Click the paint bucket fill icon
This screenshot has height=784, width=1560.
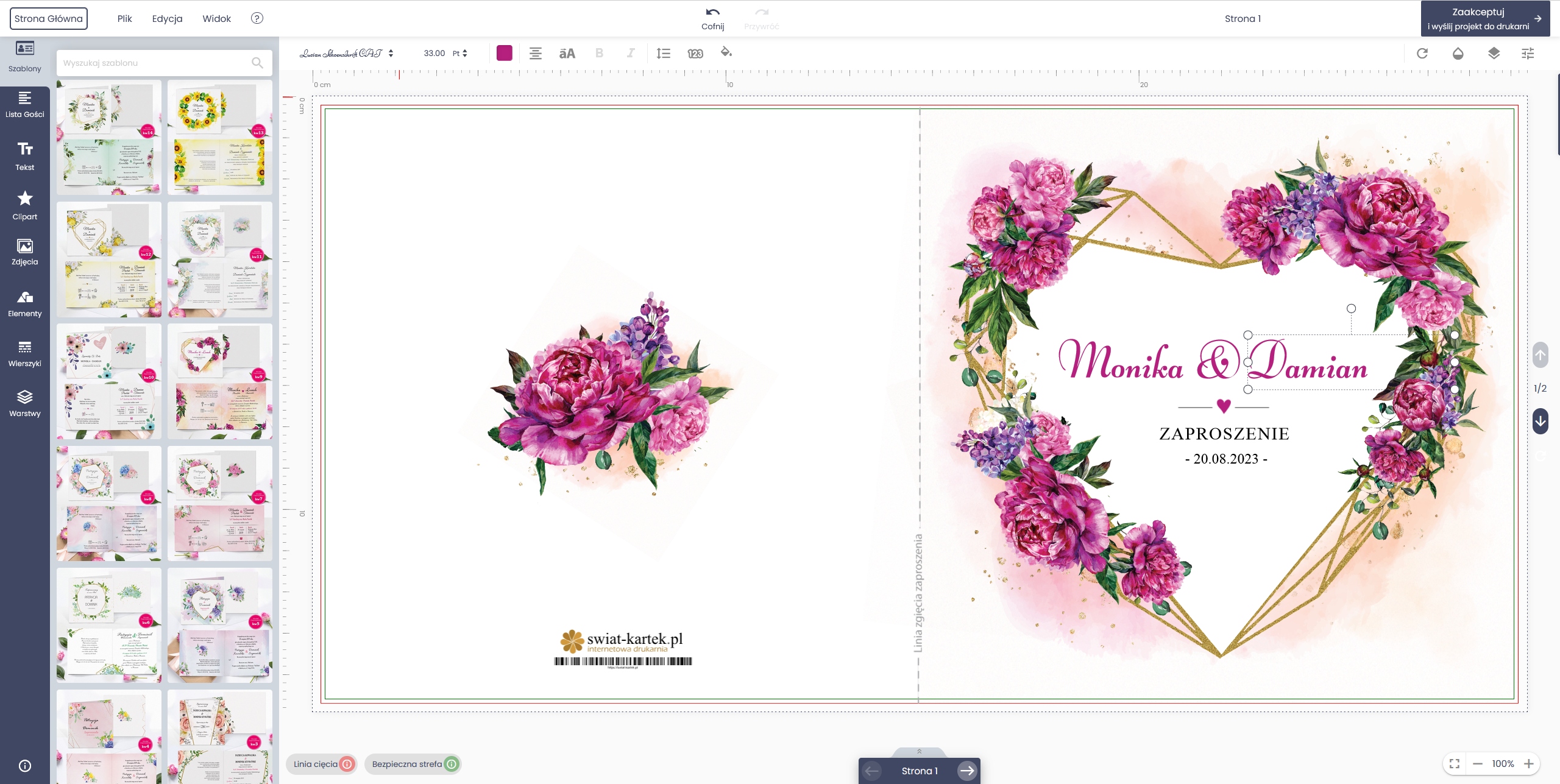pos(726,52)
